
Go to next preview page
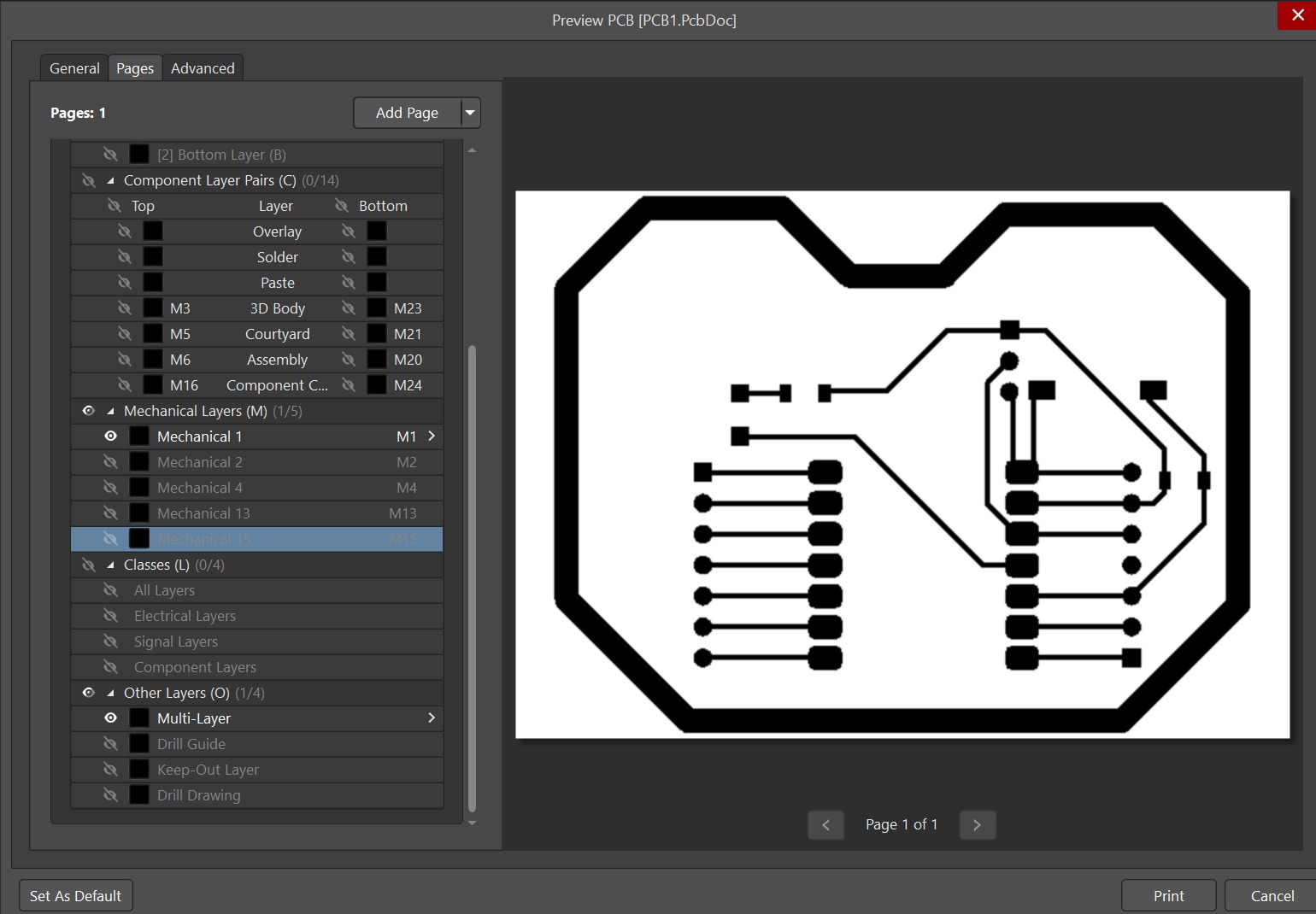(978, 824)
